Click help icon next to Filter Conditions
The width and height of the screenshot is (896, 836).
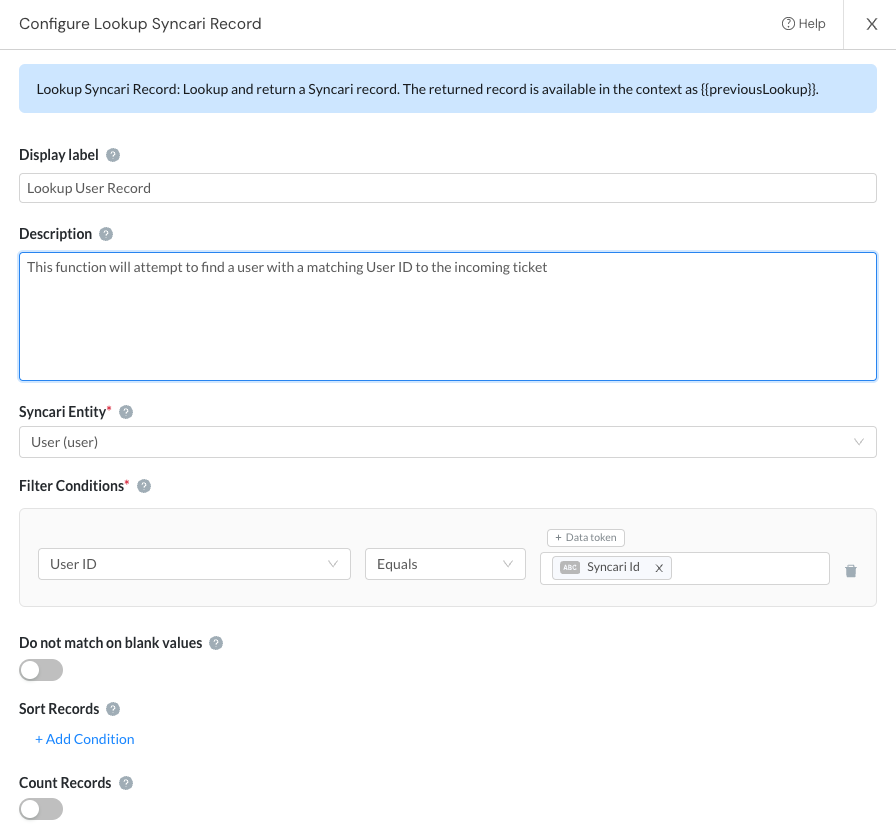point(144,486)
